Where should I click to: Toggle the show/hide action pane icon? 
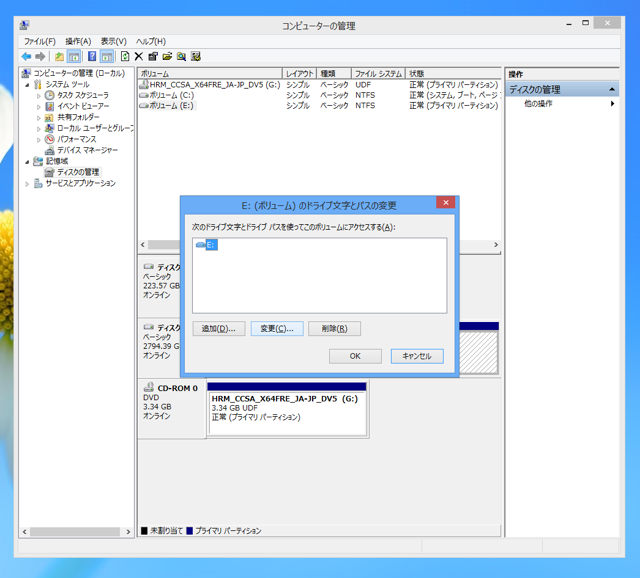tap(107, 56)
